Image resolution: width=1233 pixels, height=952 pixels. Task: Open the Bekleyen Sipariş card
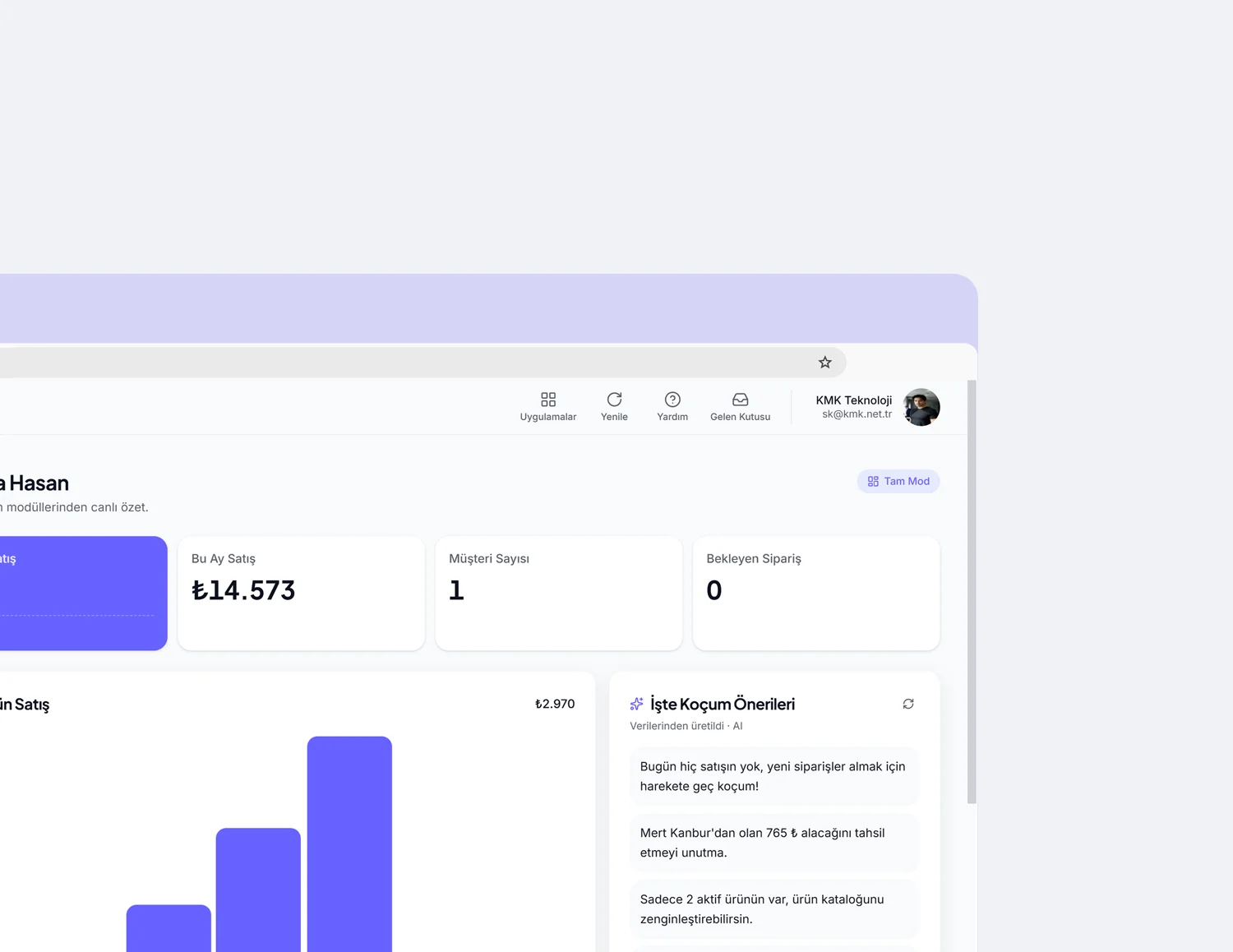click(x=816, y=594)
